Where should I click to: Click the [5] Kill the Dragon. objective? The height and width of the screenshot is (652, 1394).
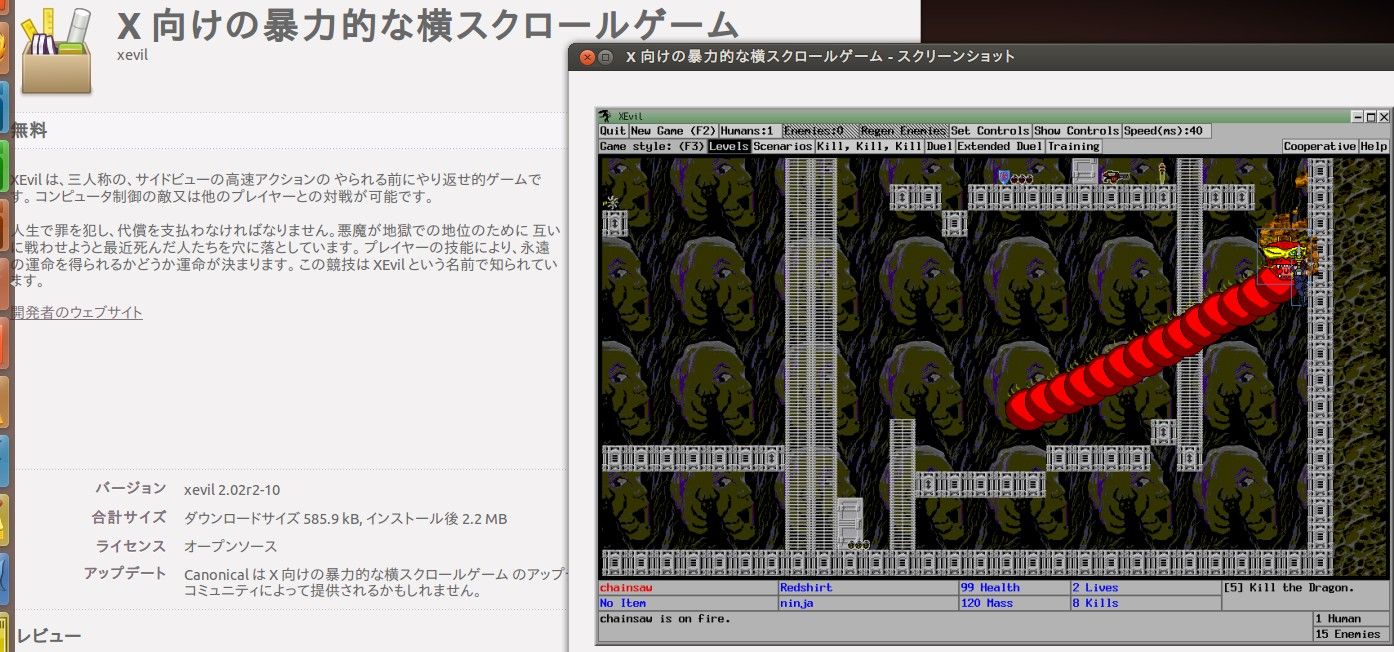[1290, 588]
